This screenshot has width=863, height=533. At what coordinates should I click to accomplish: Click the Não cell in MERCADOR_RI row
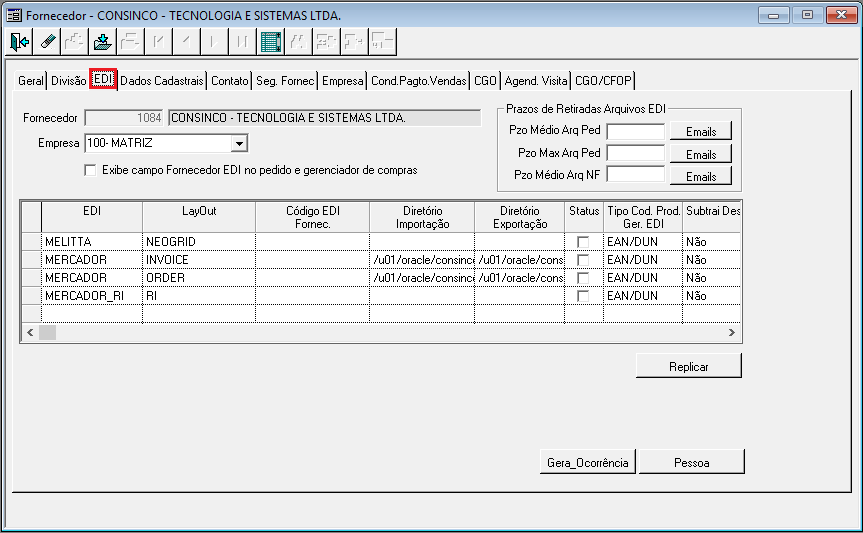click(712, 296)
